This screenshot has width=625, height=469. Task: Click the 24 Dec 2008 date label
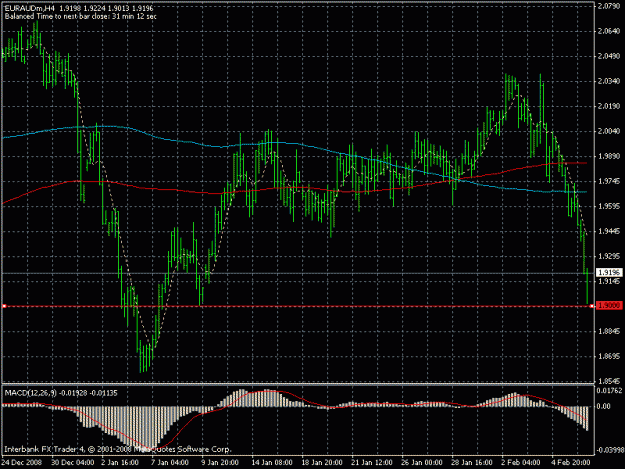22,463
